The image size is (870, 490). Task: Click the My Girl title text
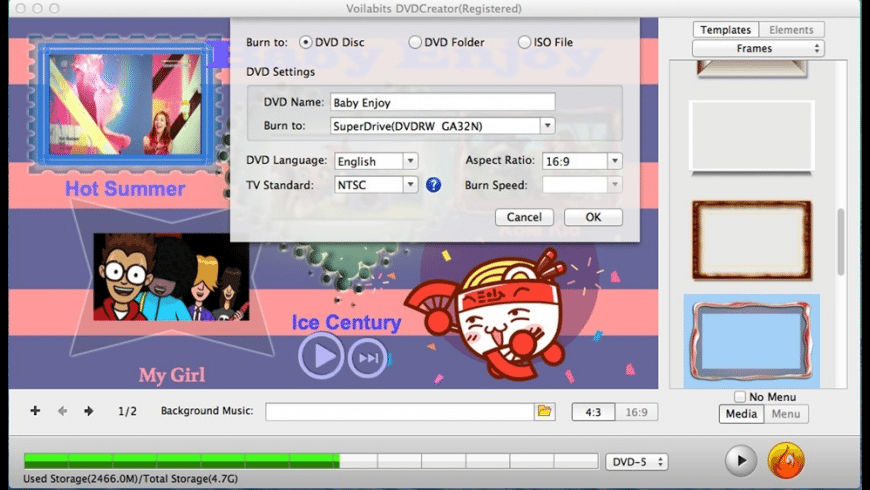click(171, 375)
